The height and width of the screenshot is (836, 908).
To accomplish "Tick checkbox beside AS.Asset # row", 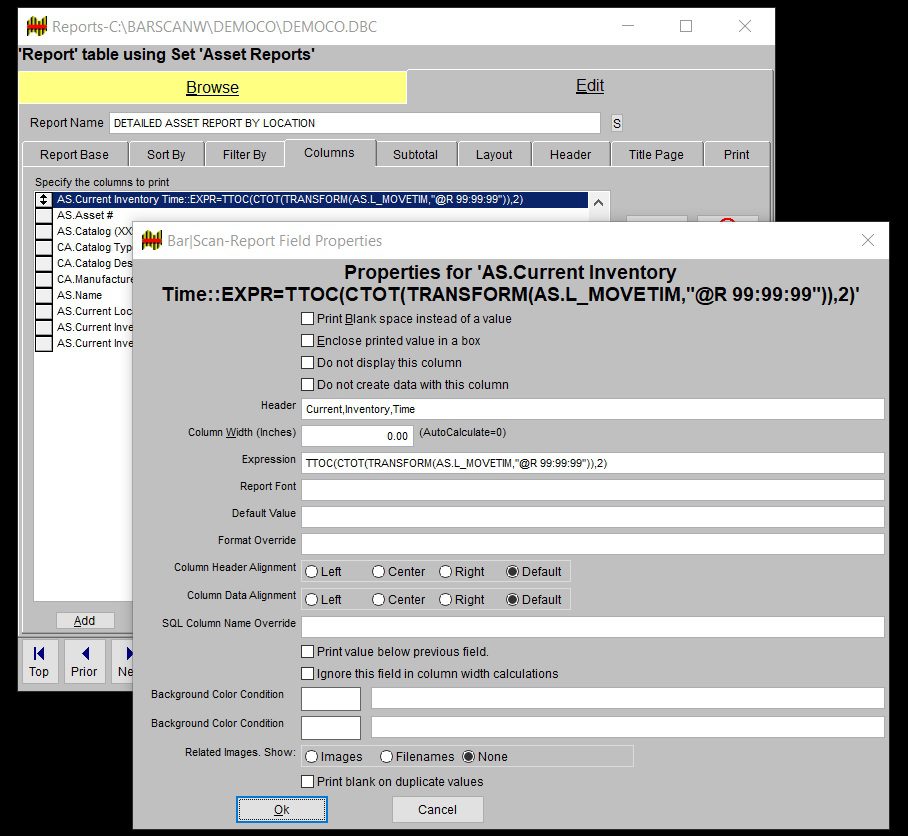I will (43, 215).
